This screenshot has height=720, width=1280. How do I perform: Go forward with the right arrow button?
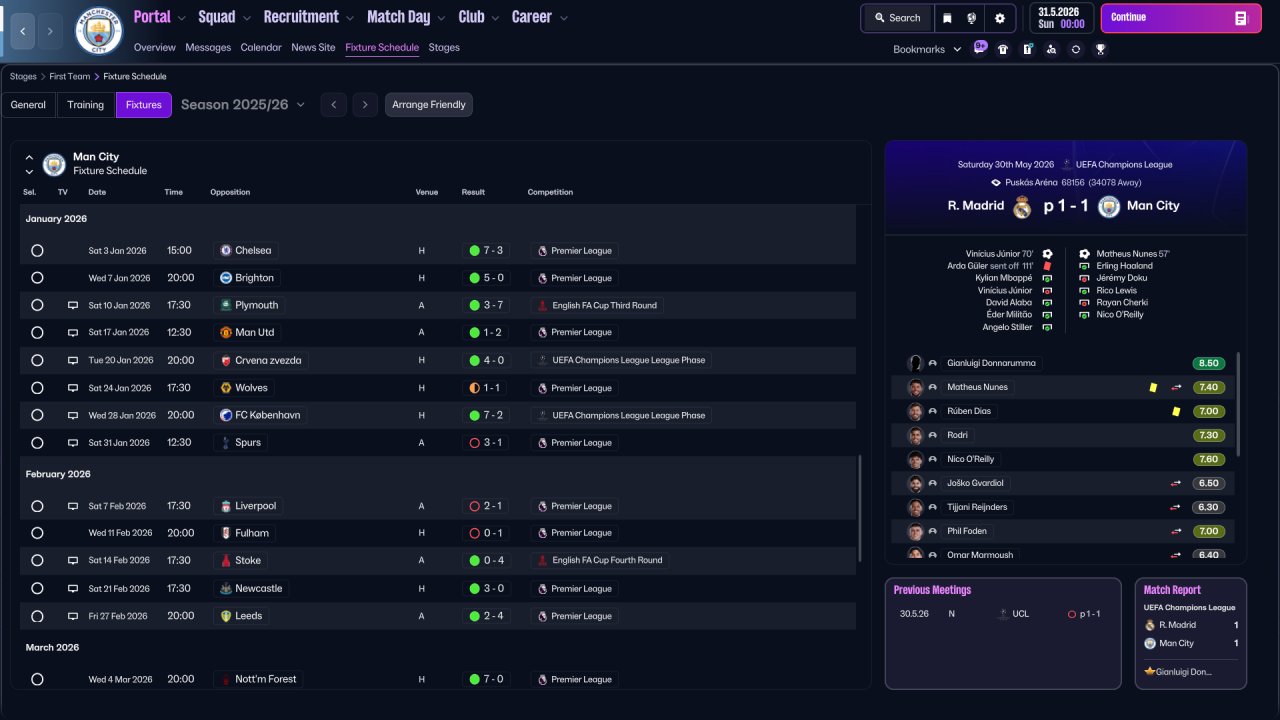coord(51,32)
